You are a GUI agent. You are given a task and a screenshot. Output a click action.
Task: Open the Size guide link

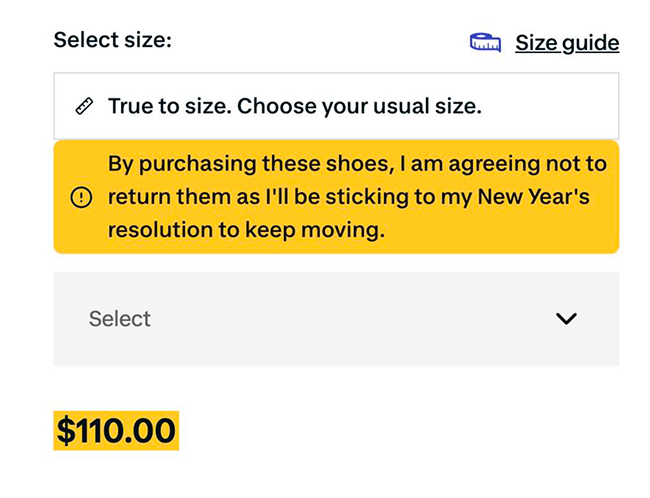(x=566, y=43)
